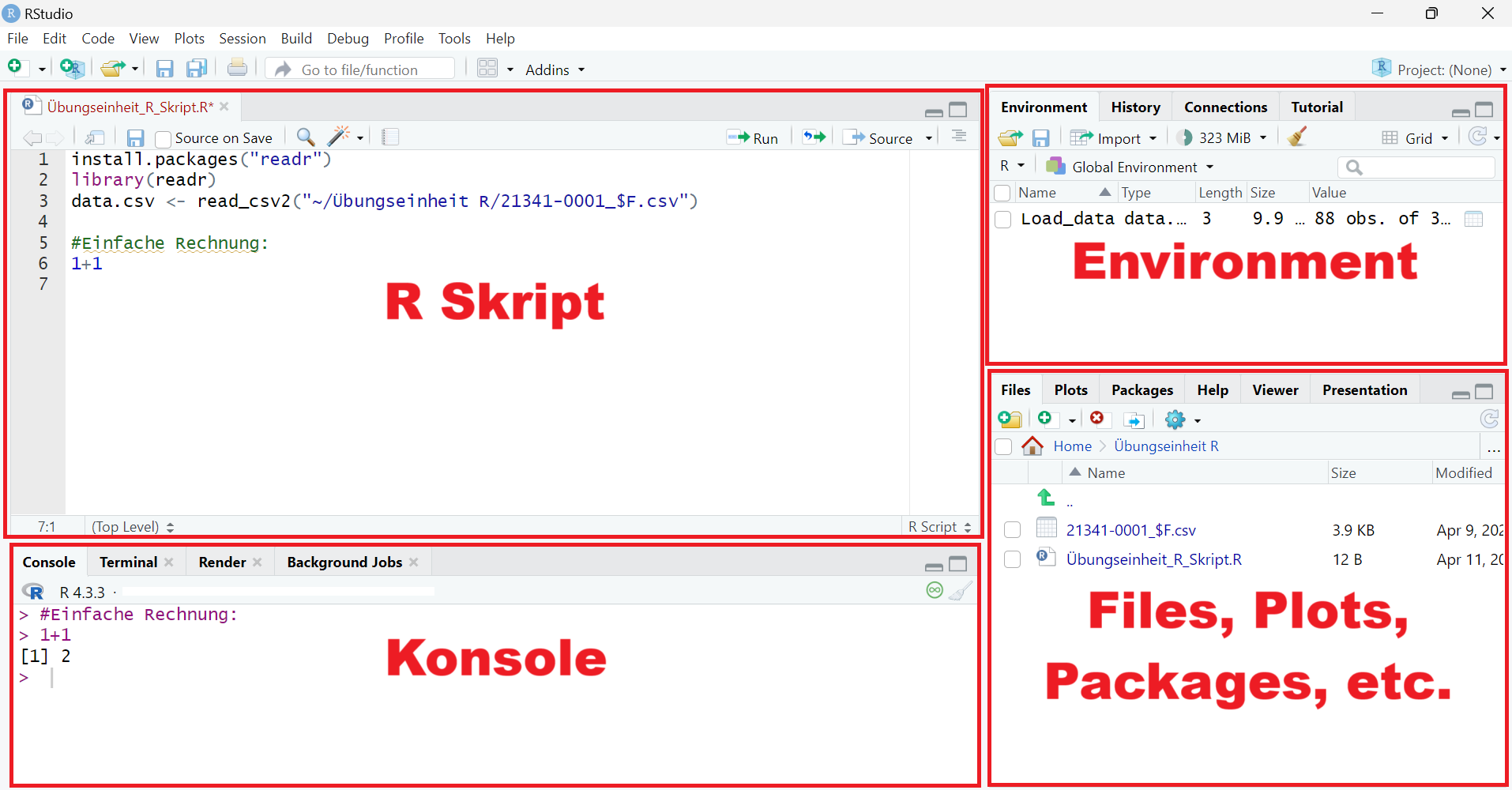
Task: Click the code tools magic wand icon
Action: (x=338, y=136)
